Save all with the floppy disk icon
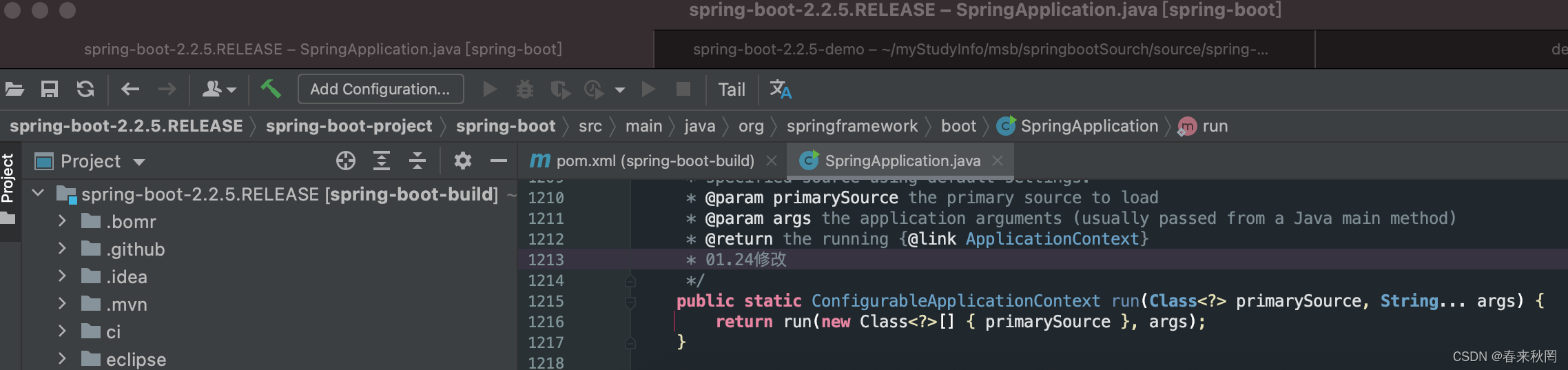The height and width of the screenshot is (370, 1568). click(x=50, y=89)
